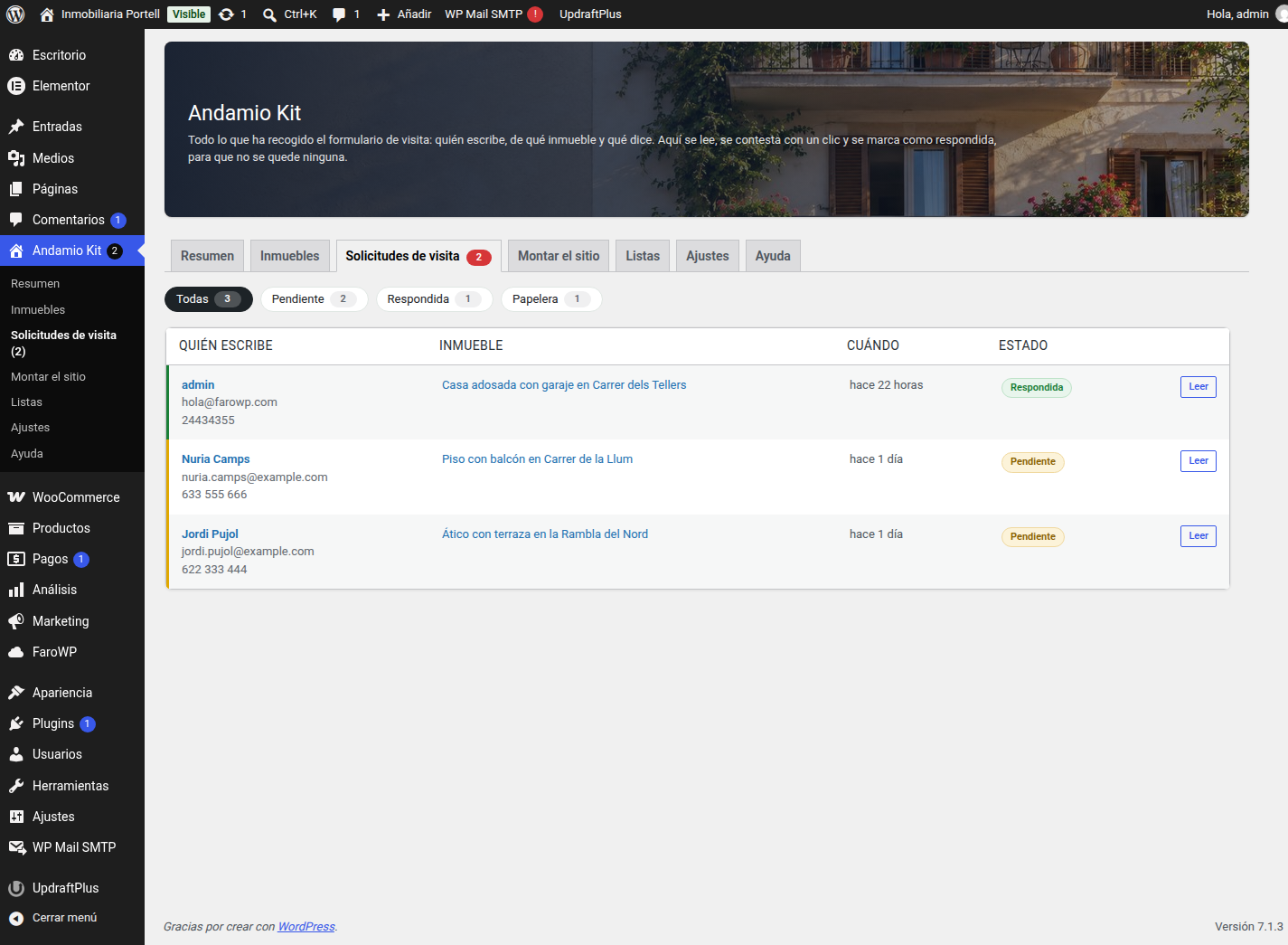Click the Análisis chart icon

[16, 590]
